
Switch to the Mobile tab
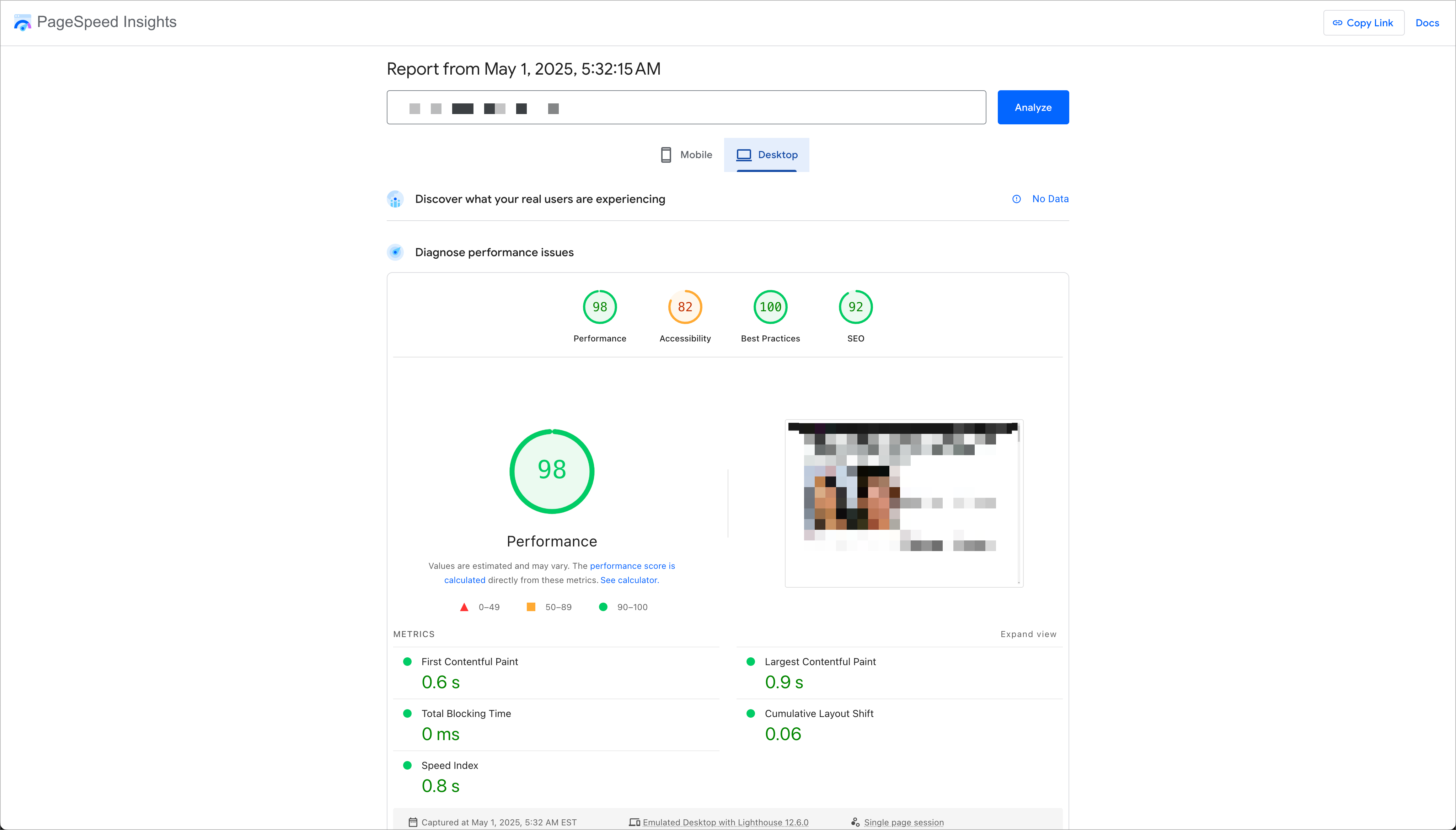685,155
